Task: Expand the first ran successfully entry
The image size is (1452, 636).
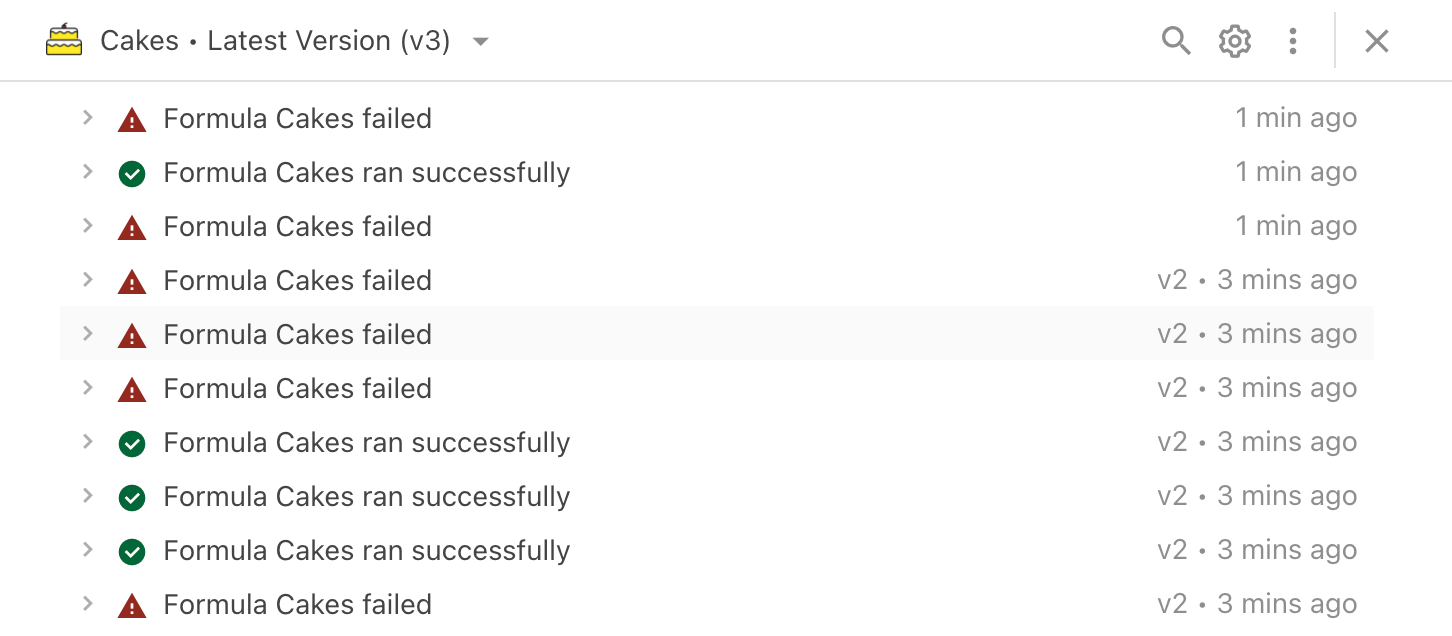Action: tap(88, 172)
